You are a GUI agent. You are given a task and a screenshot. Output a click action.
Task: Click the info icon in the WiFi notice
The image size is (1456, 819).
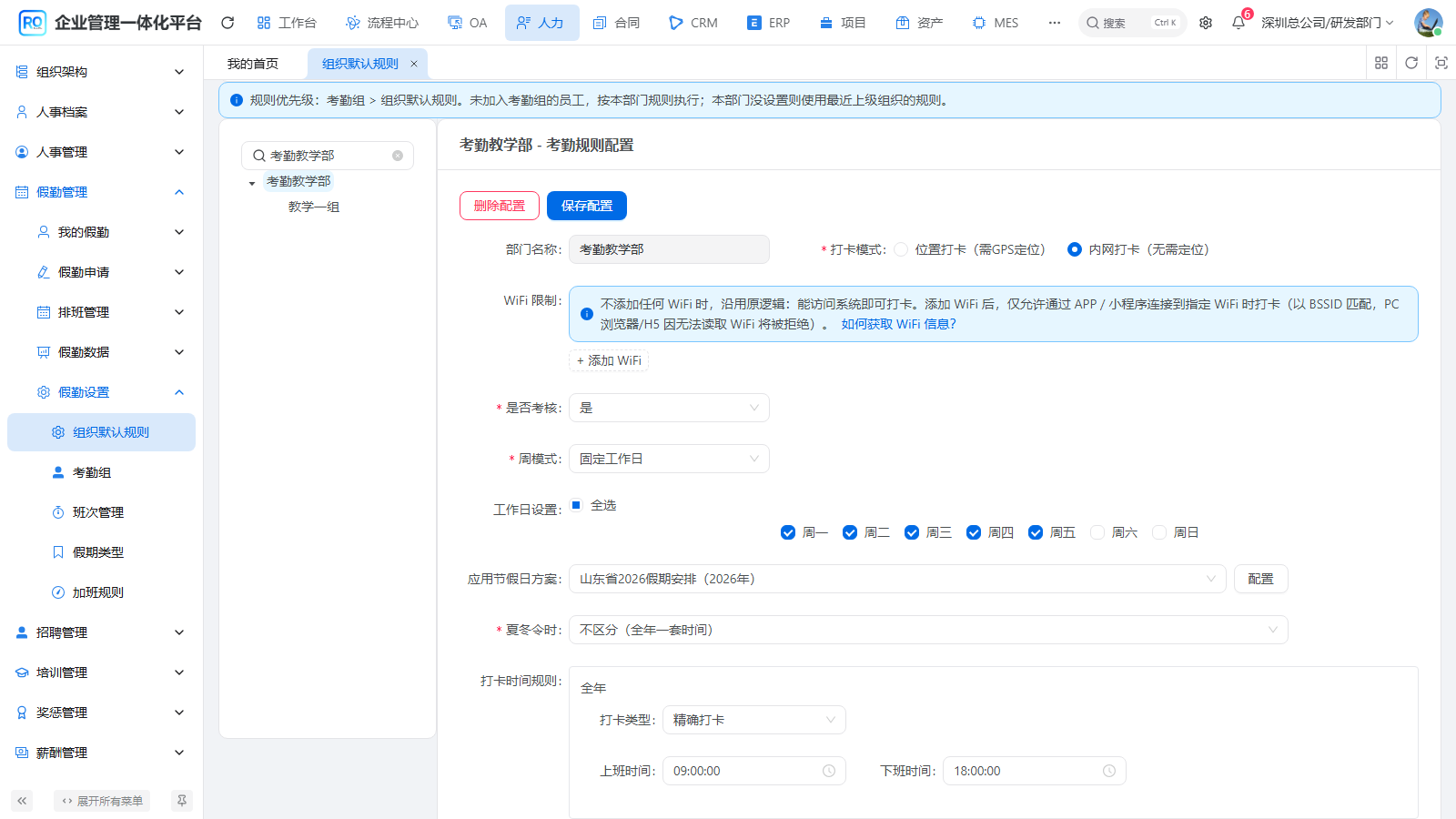click(x=587, y=314)
